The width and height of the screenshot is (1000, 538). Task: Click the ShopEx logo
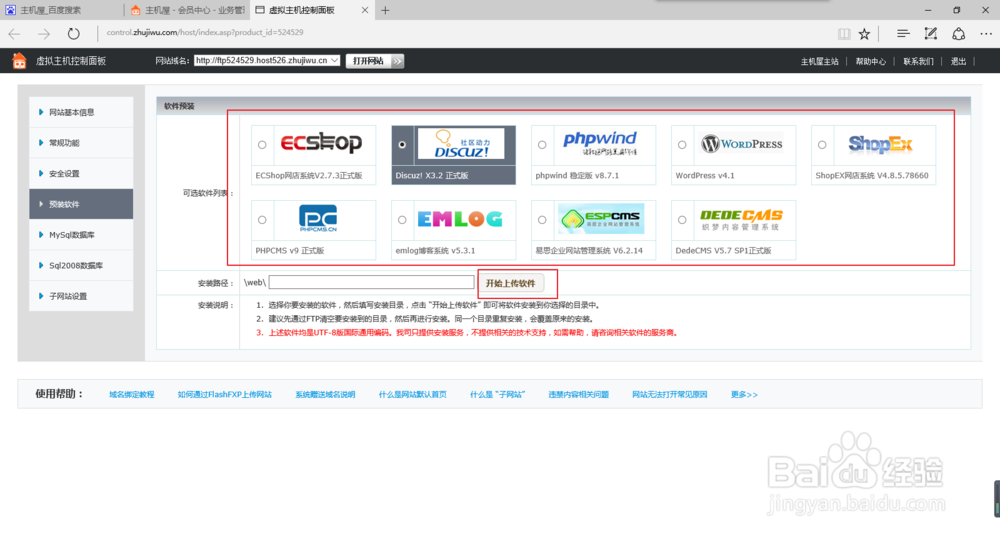tap(881, 144)
